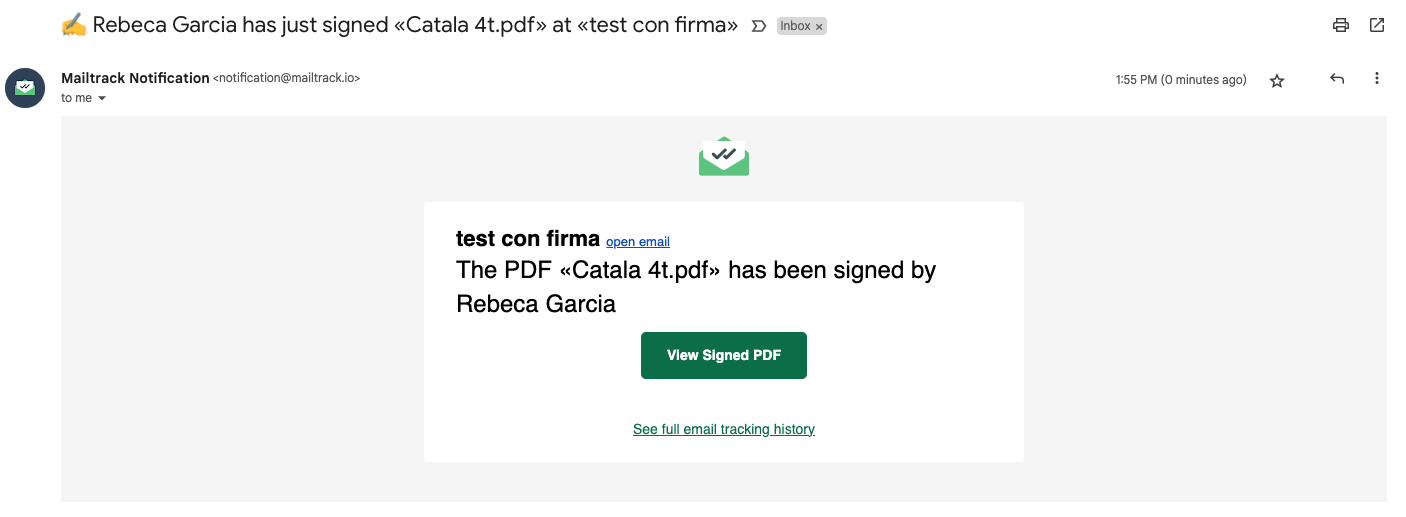Screen dimensions: 1406x517
Task: Click the writing hand emoji in the subject
Action: click(x=74, y=26)
